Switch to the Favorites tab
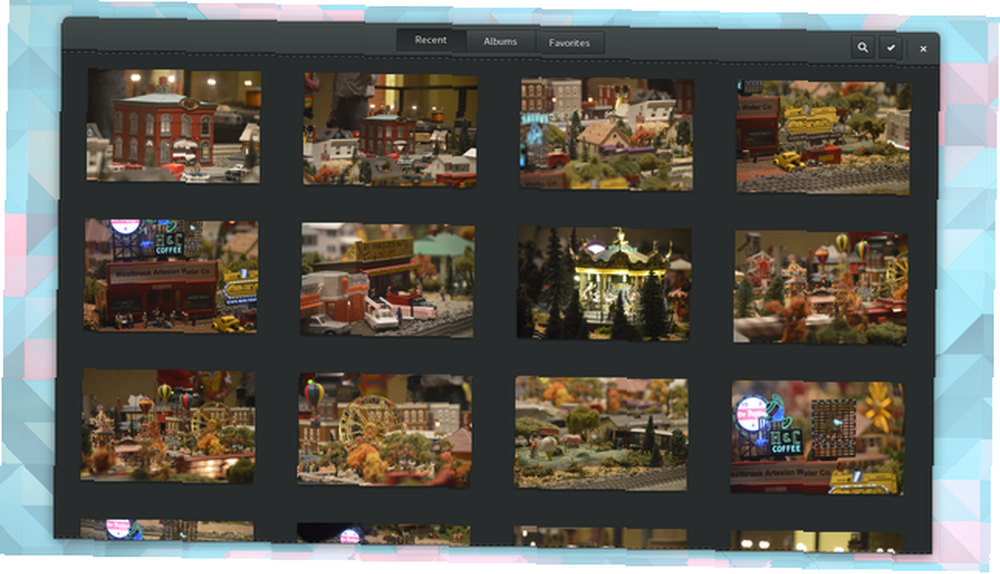Viewport: 1000px width, 574px height. coord(569,43)
